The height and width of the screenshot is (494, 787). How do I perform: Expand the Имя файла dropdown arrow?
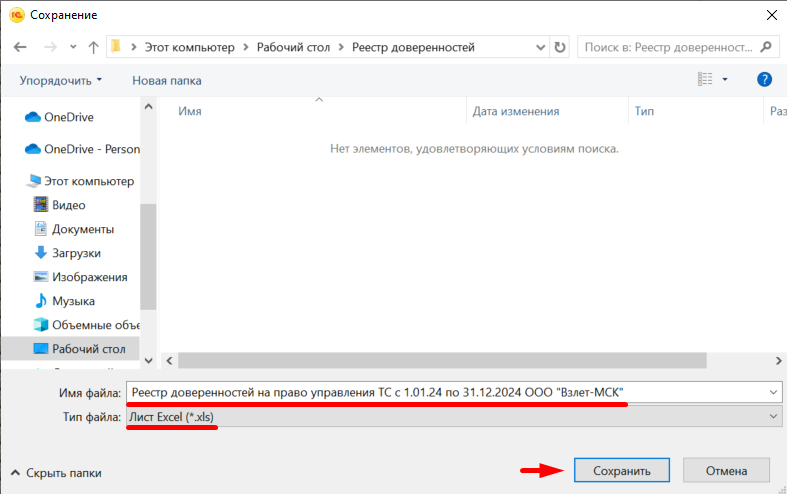click(x=773, y=393)
